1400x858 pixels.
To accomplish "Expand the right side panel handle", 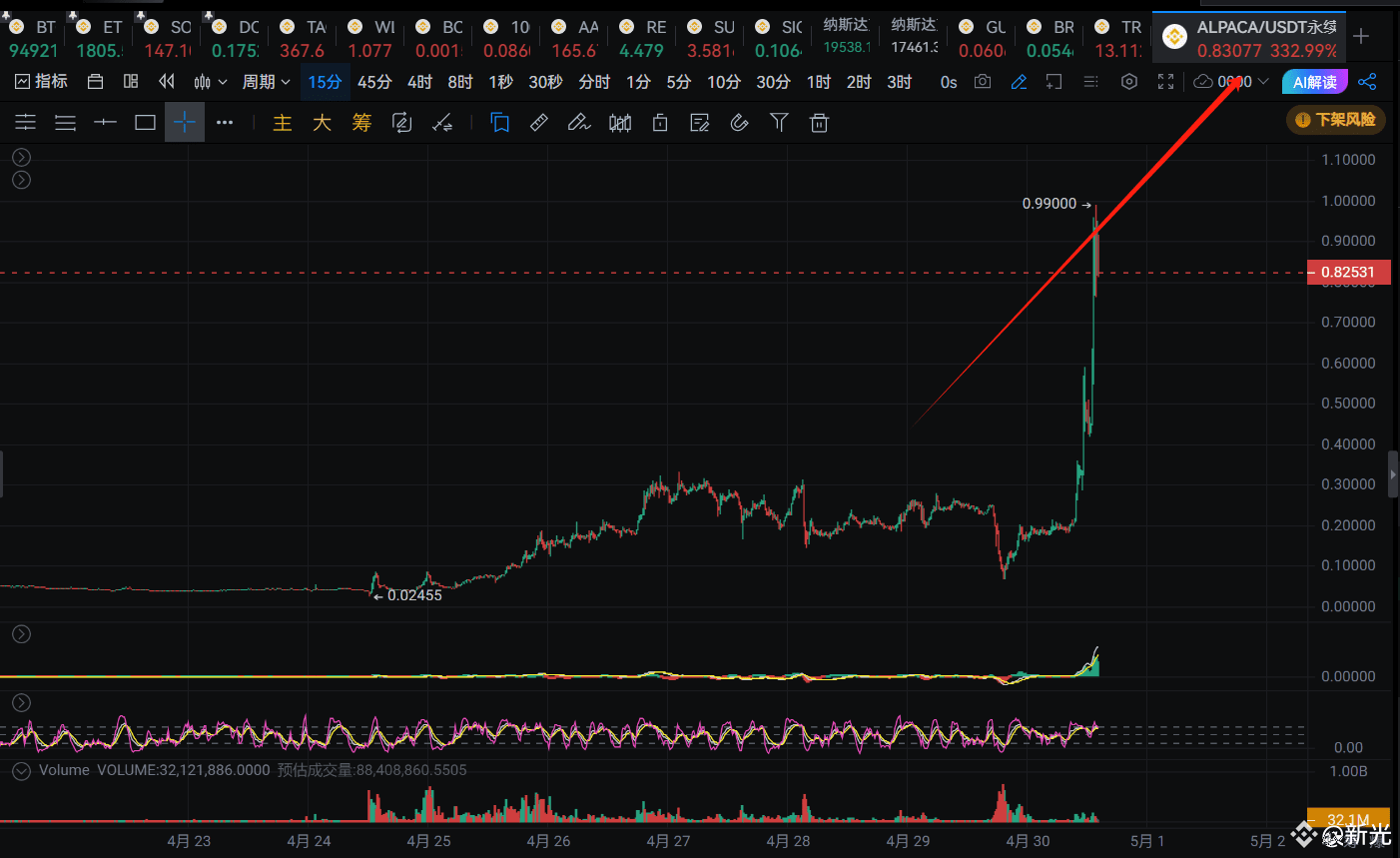I will (x=1393, y=474).
